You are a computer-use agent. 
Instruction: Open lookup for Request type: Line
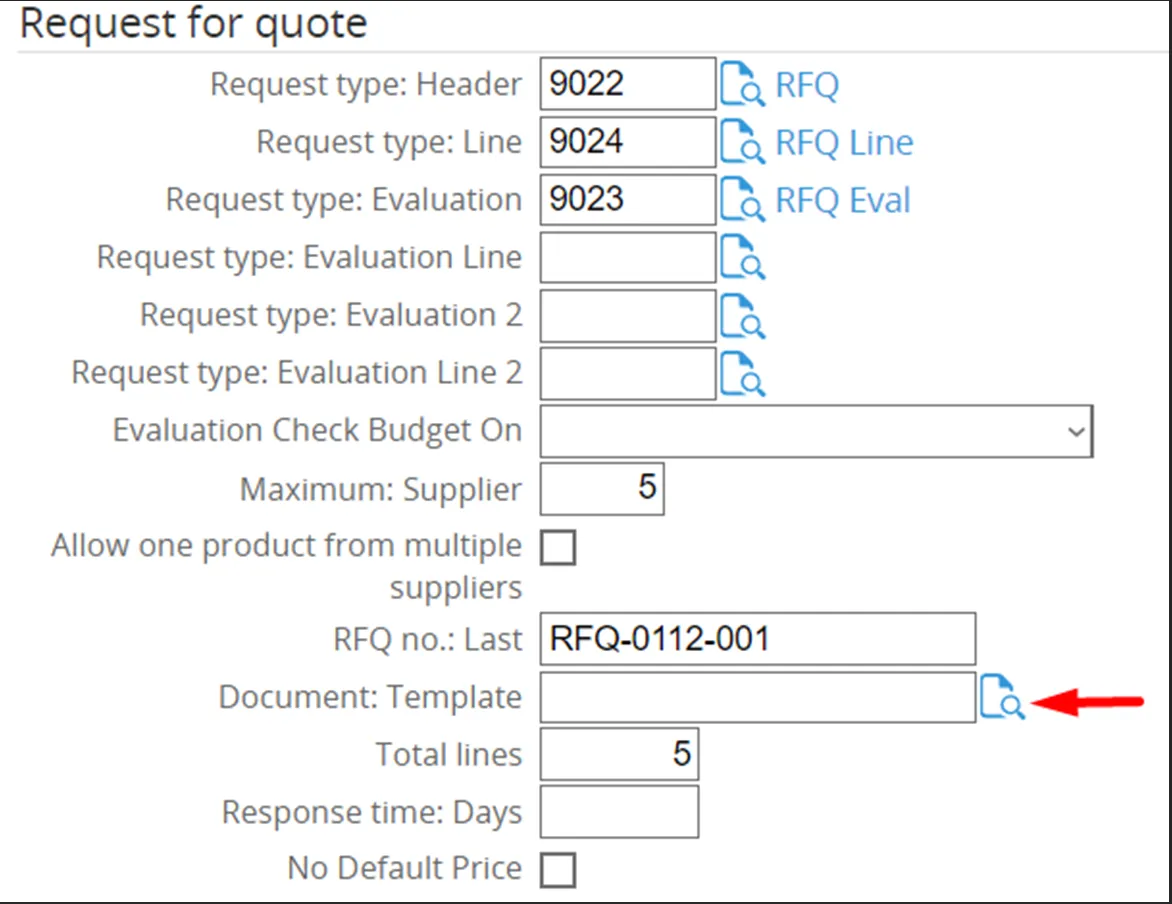(743, 143)
